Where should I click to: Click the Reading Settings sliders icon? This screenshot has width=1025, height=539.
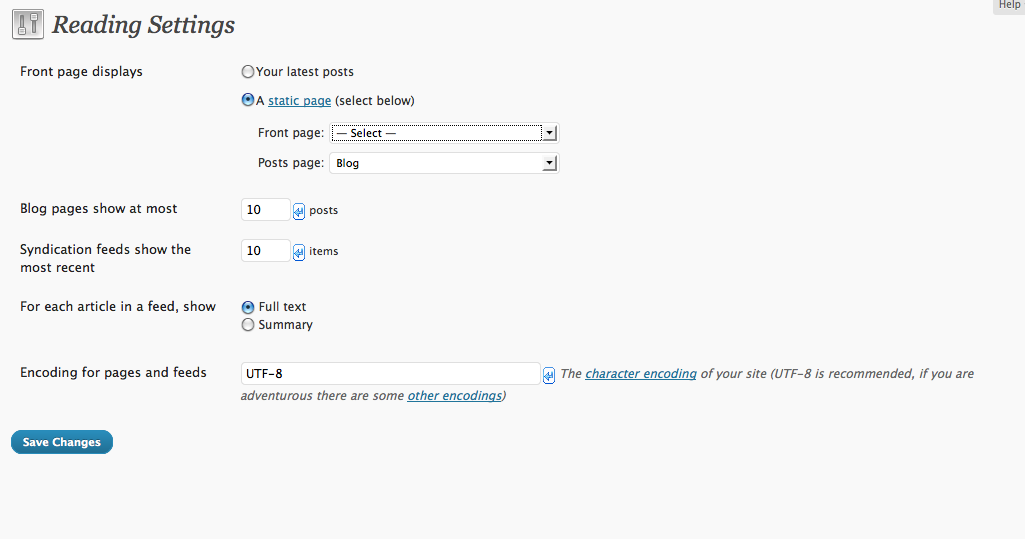27,25
